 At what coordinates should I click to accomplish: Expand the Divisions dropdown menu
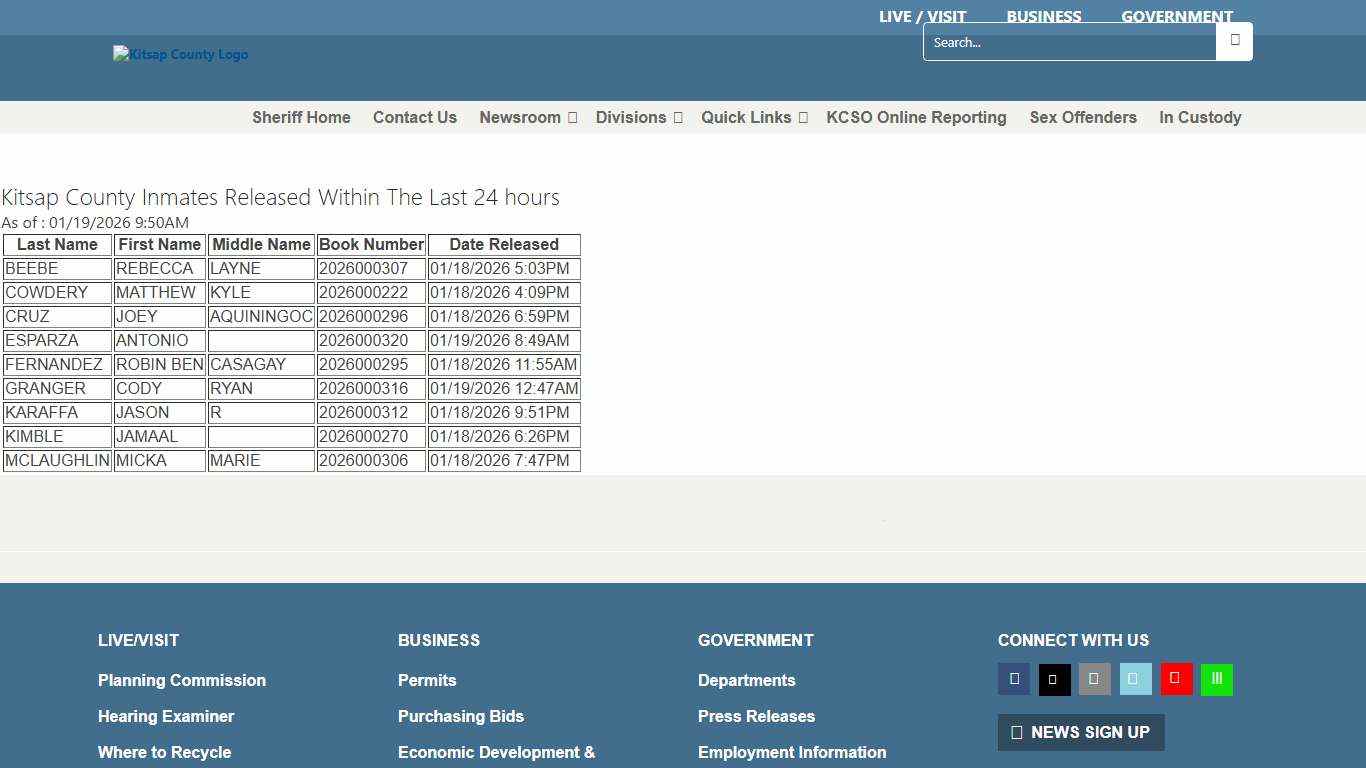[638, 117]
